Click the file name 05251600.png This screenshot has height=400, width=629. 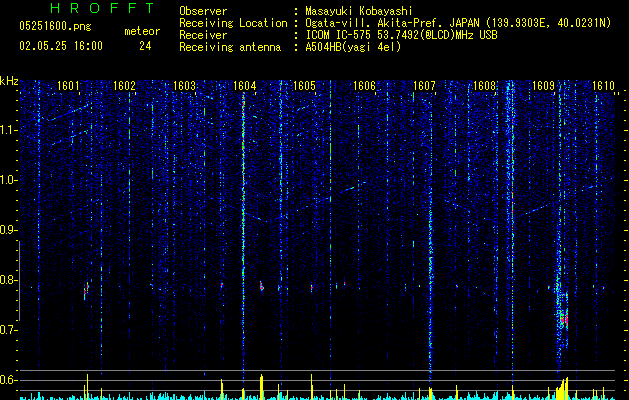[x=55, y=26]
